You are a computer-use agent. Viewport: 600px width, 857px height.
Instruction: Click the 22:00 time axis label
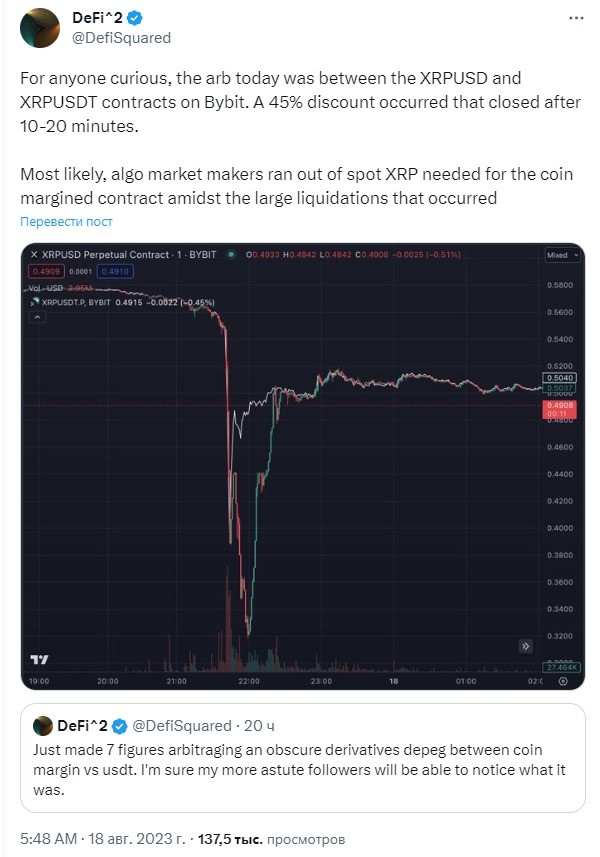[249, 681]
